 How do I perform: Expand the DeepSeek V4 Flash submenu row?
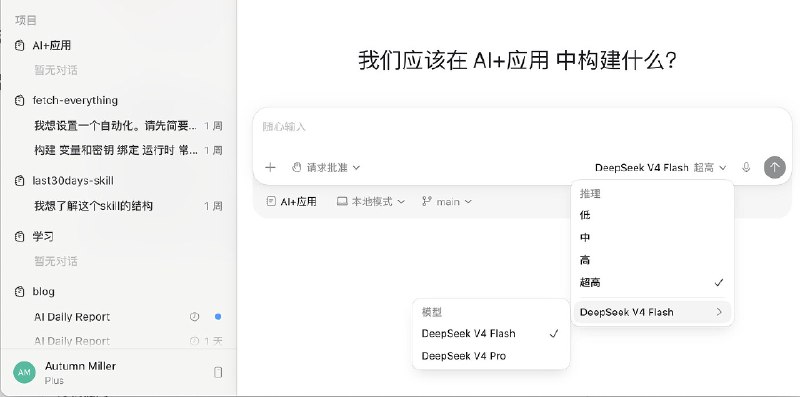pos(653,312)
